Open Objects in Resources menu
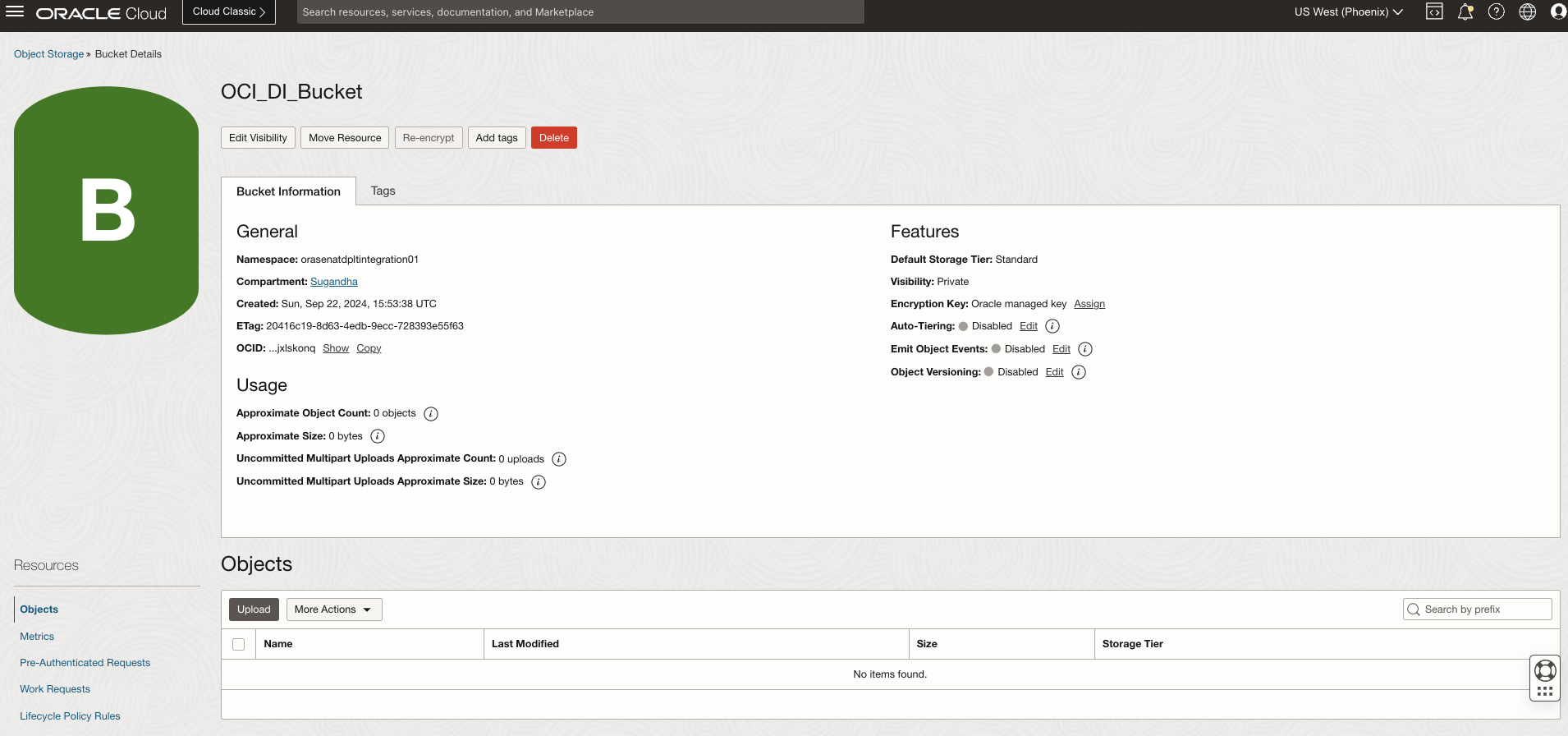The image size is (1568, 736). [x=39, y=609]
